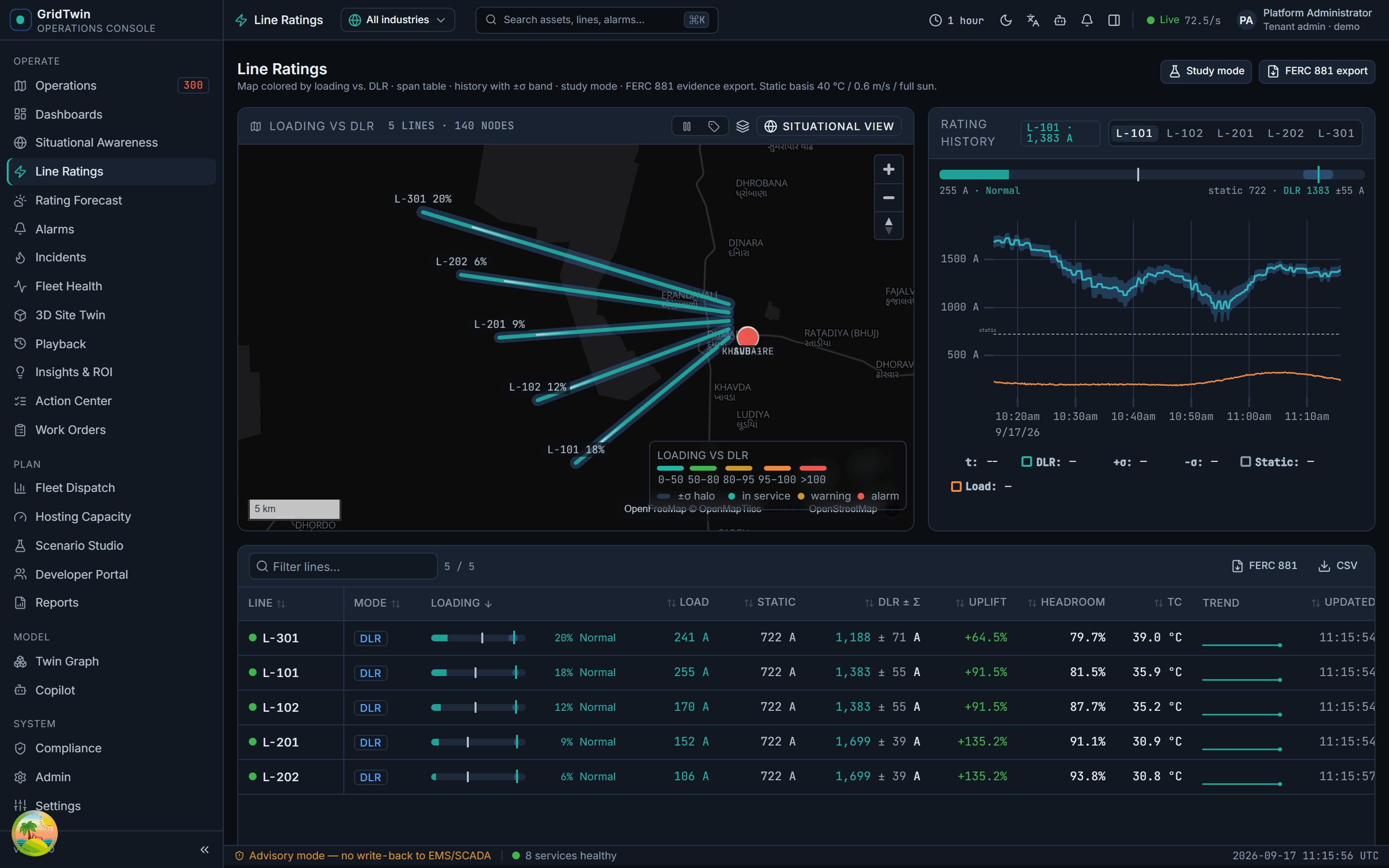
Task: Reset map north compass
Action: coord(888,226)
